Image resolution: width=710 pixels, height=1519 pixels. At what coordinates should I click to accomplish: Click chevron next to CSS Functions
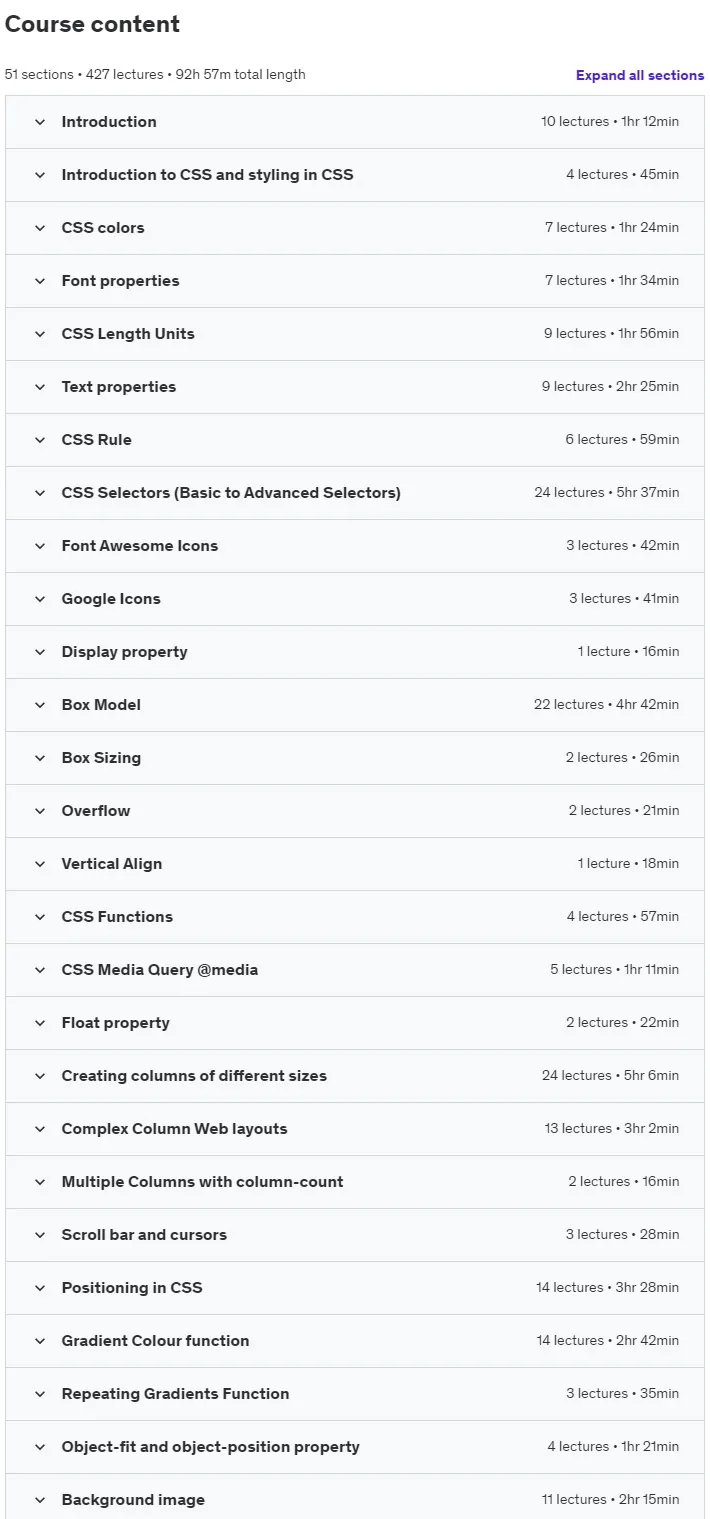(40, 917)
